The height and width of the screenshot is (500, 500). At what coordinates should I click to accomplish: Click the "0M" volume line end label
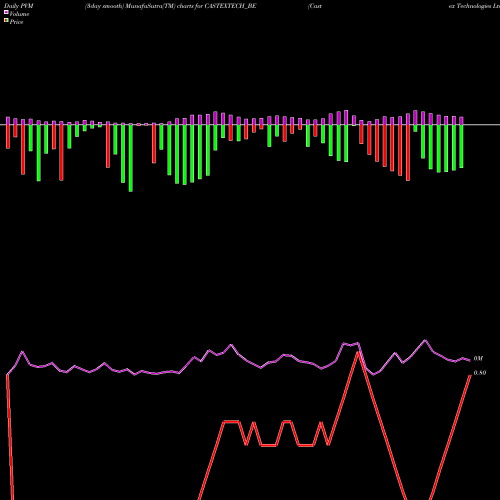(478, 359)
